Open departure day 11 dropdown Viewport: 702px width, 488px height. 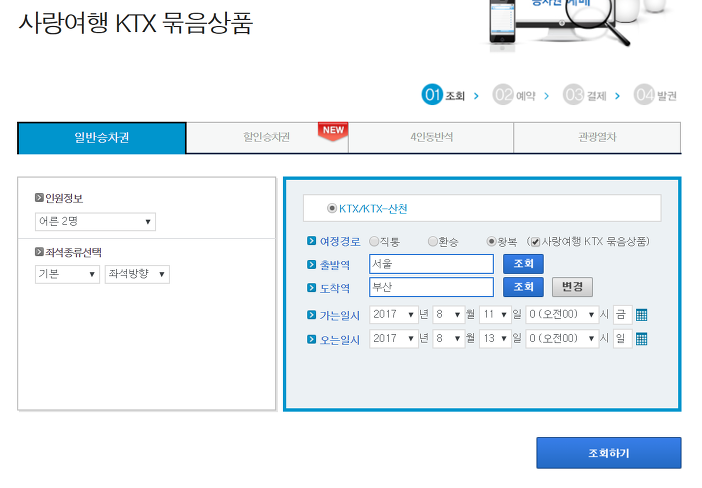pyautogui.click(x=495, y=315)
